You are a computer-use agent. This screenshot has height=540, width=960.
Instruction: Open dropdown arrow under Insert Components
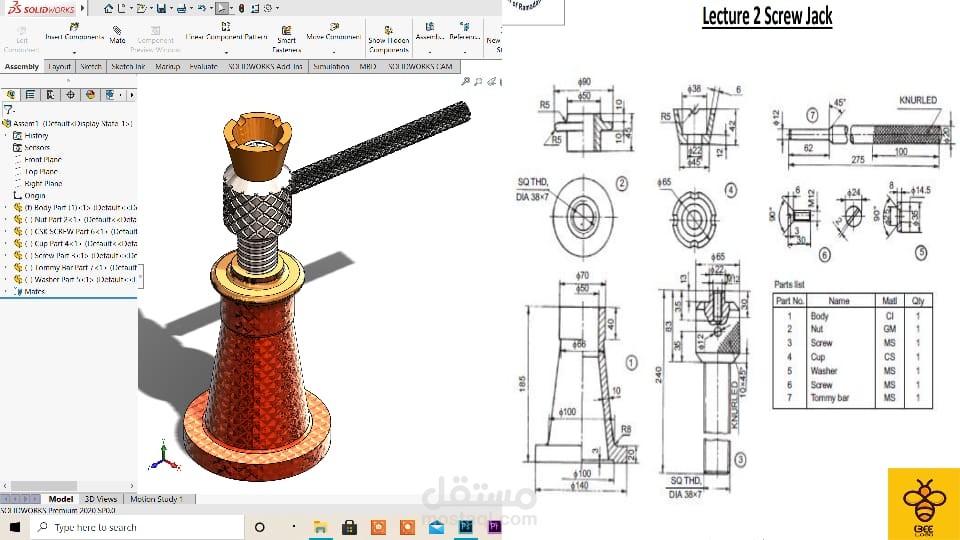tap(74, 52)
